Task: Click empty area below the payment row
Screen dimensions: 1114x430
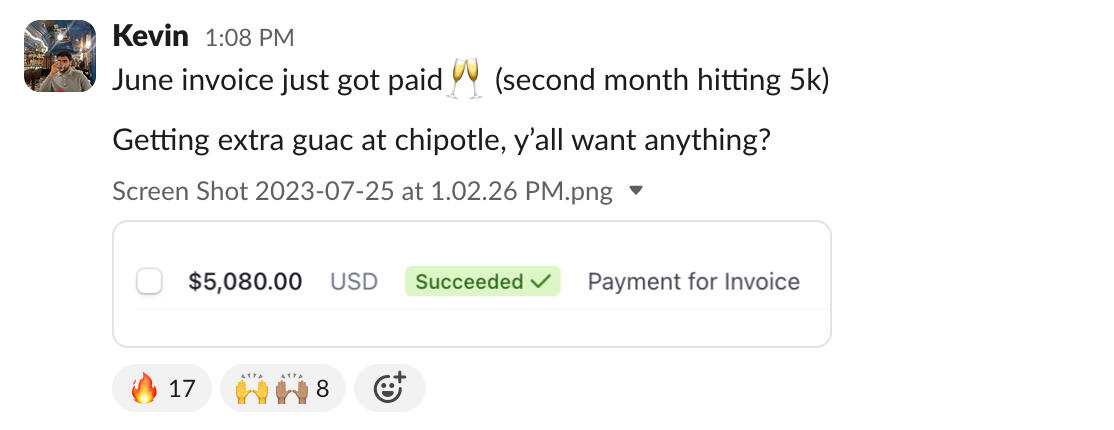Action: tap(472, 327)
